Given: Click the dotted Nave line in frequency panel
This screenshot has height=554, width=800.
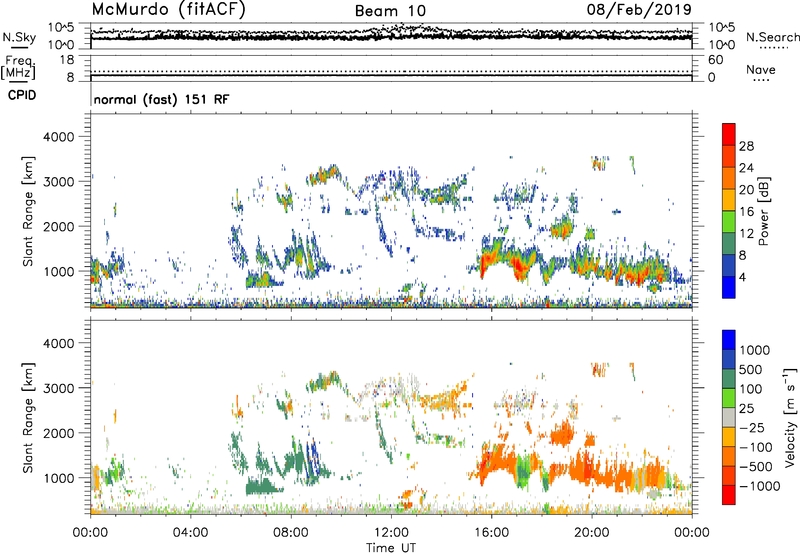Looking at the screenshot, I should (x=391, y=71).
